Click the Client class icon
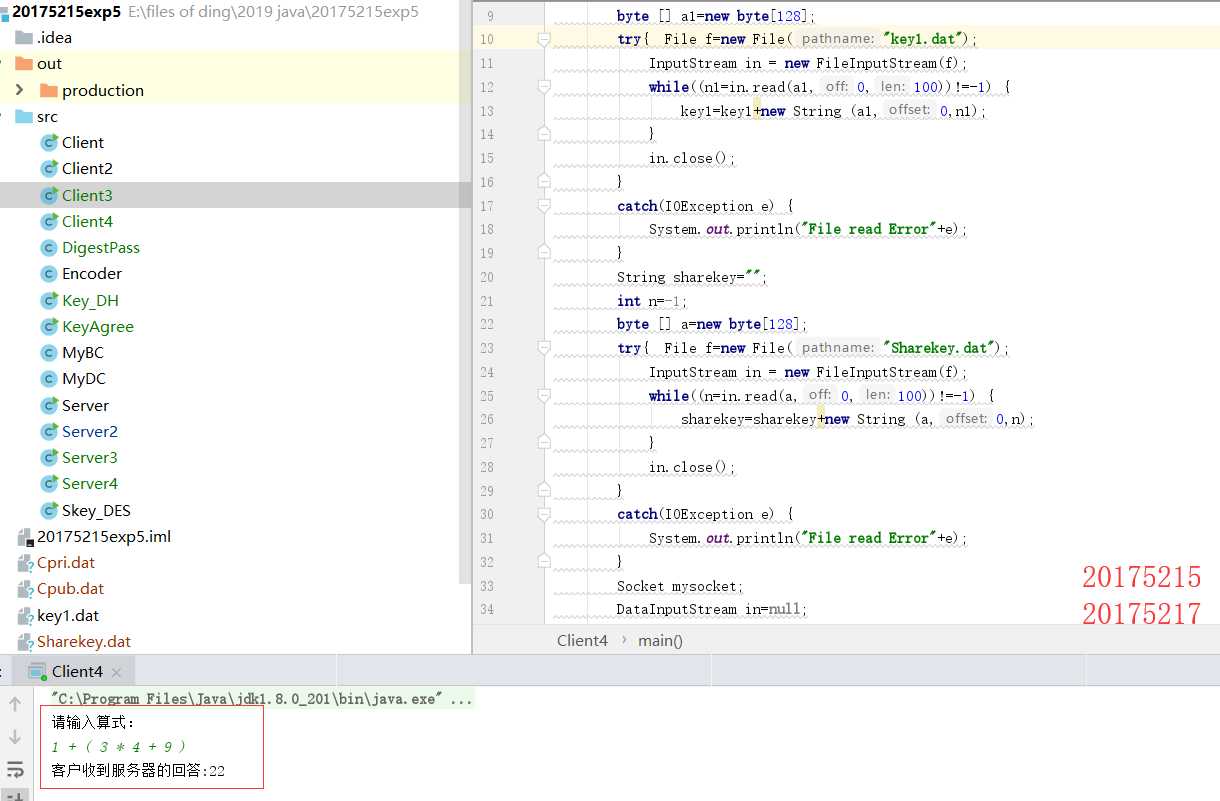 point(49,143)
